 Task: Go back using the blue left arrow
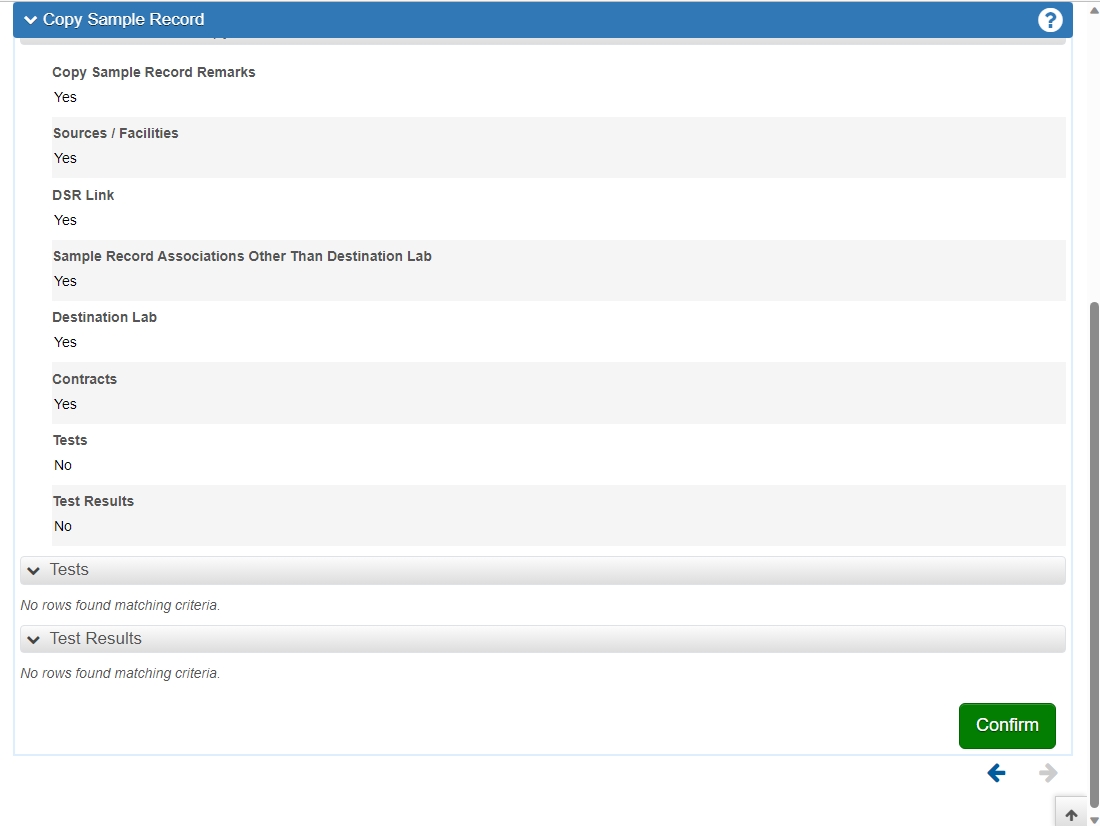996,773
